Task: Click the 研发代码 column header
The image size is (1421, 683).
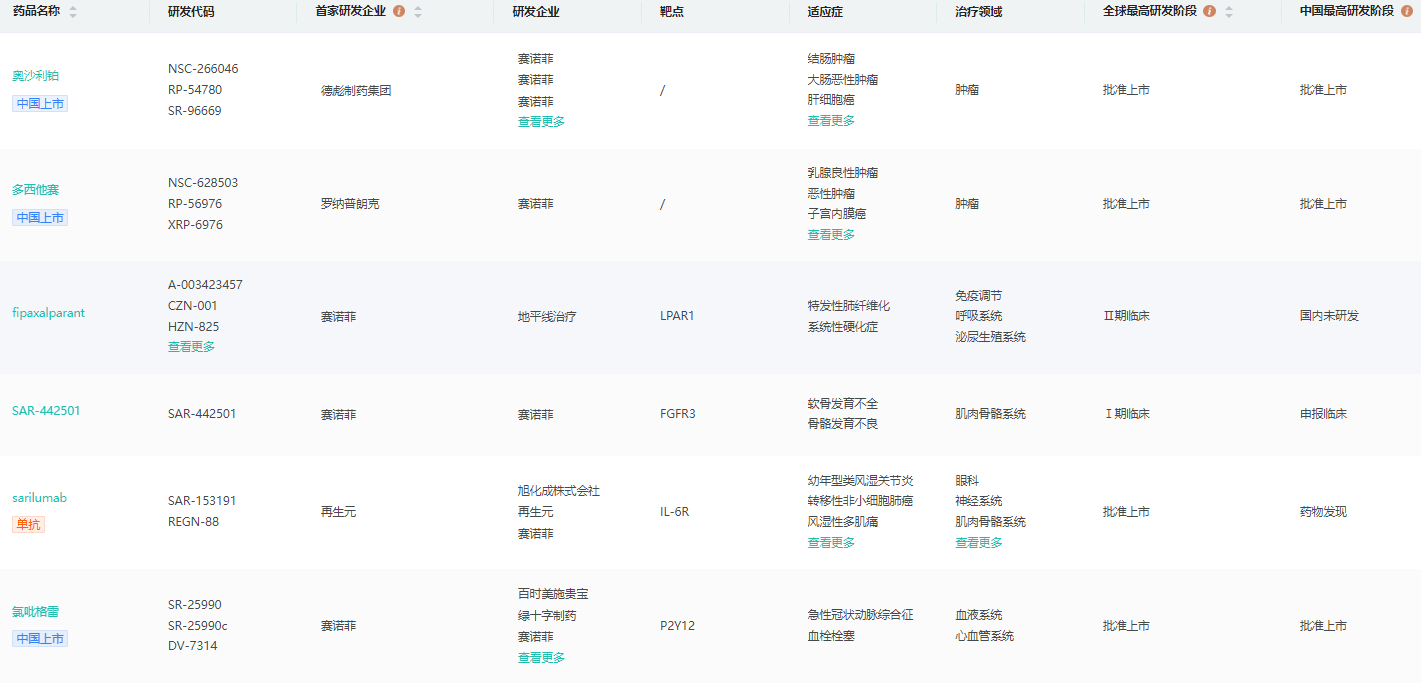Action: pyautogui.click(x=191, y=12)
